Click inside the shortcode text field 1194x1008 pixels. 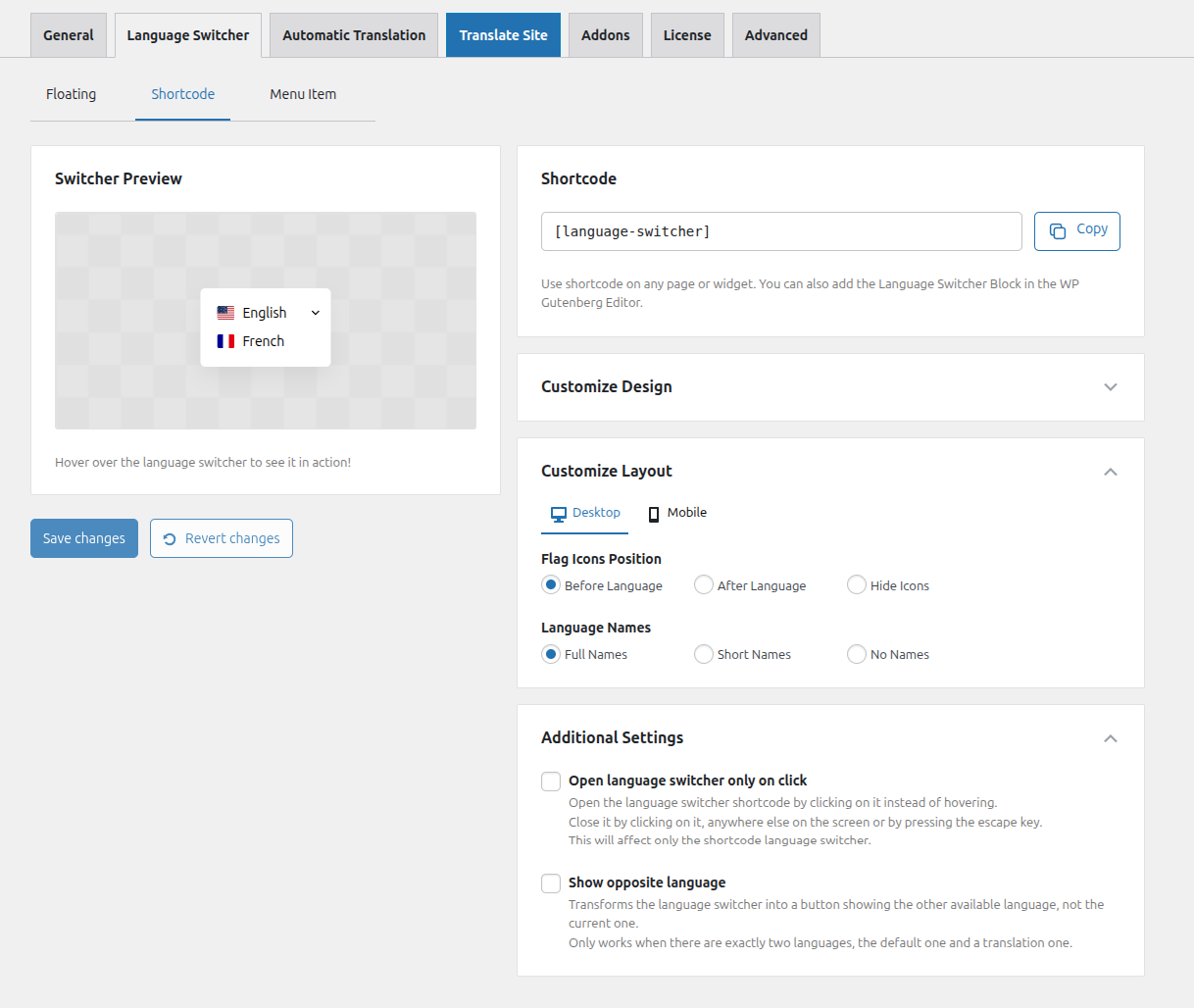(x=781, y=230)
